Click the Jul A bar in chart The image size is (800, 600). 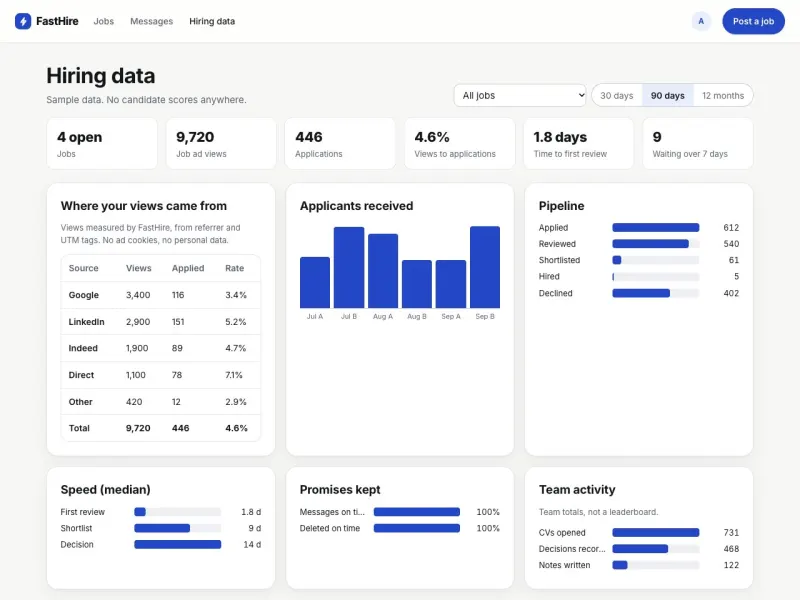pyautogui.click(x=315, y=283)
